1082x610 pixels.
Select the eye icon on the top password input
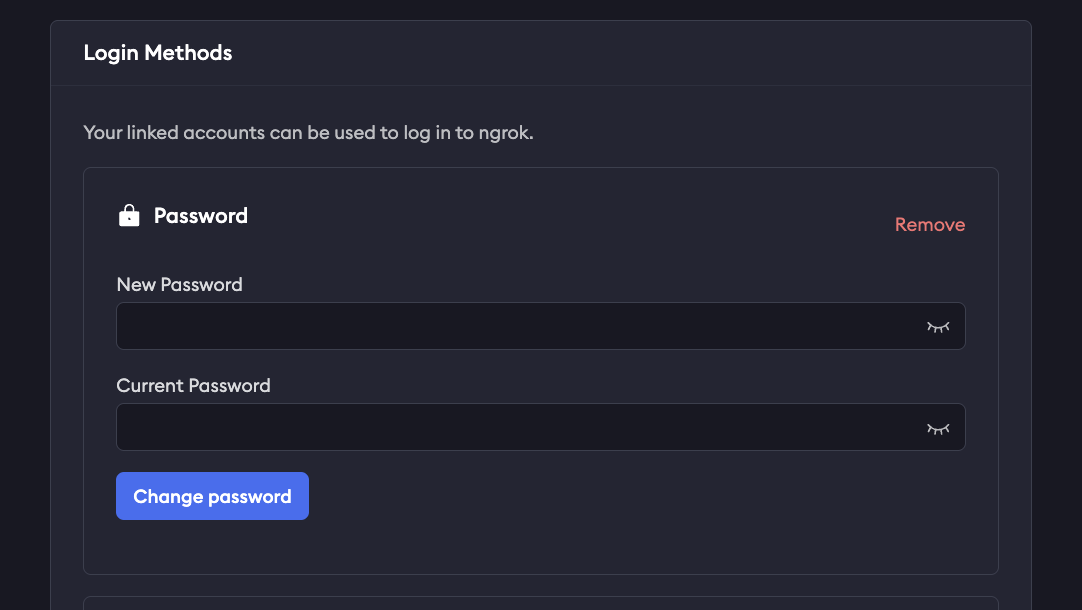[938, 326]
